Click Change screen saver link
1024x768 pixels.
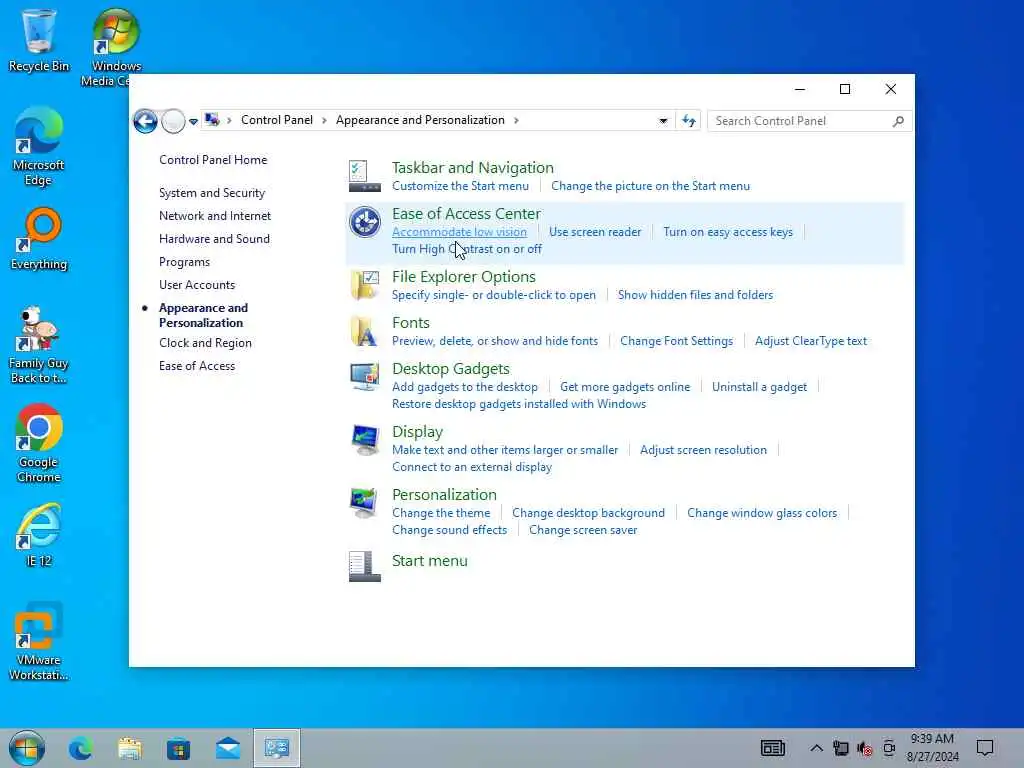[583, 530]
